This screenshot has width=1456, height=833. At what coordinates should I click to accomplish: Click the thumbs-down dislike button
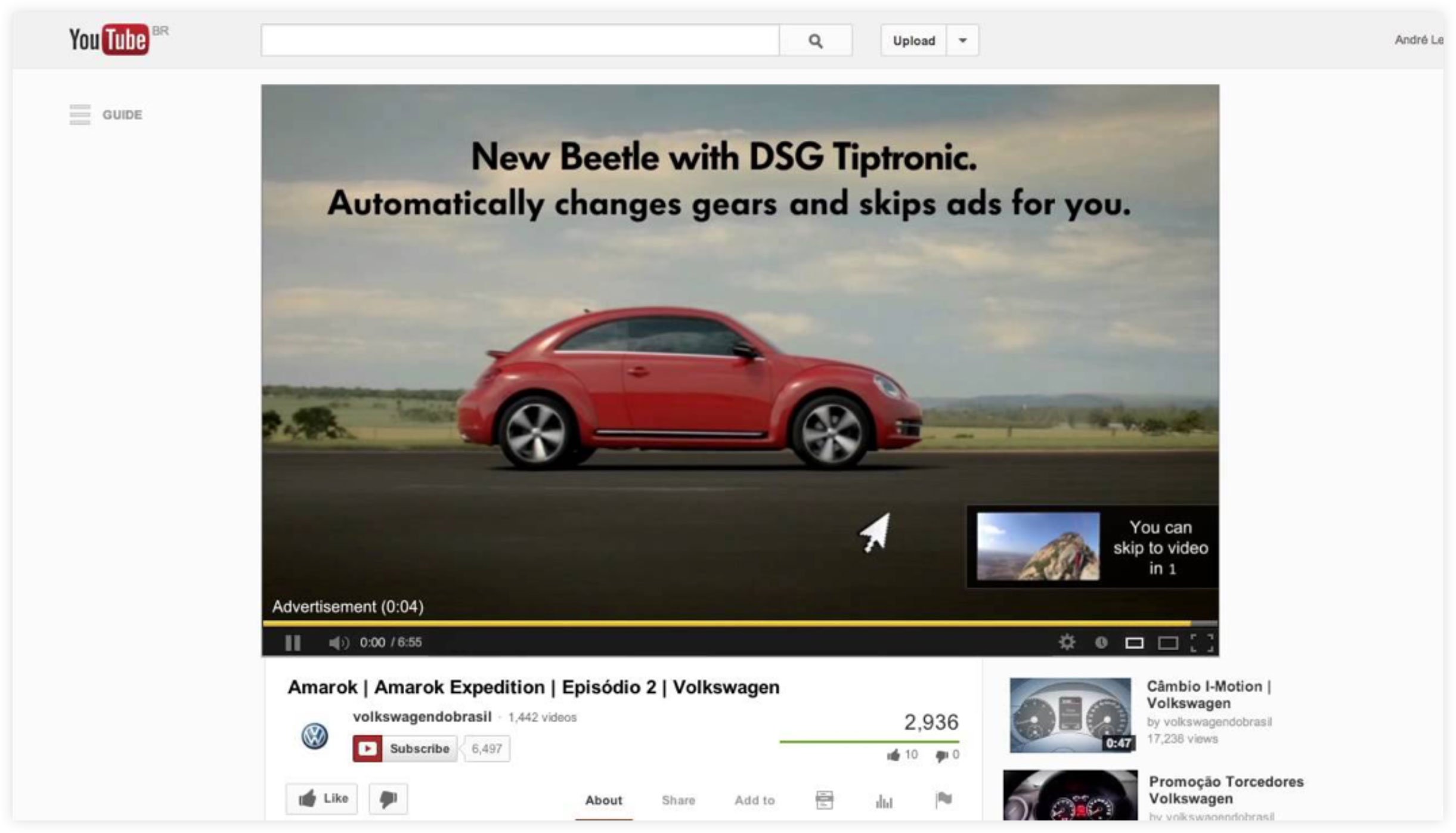pos(388,798)
